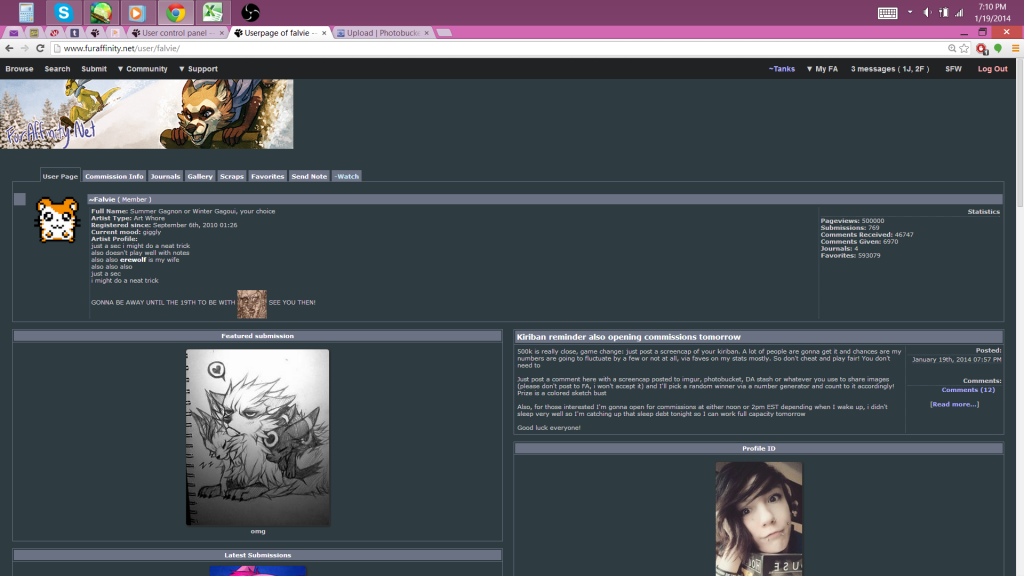This screenshot has height=576, width=1024.
Task: Switch to the Gallery tab
Action: pos(199,176)
